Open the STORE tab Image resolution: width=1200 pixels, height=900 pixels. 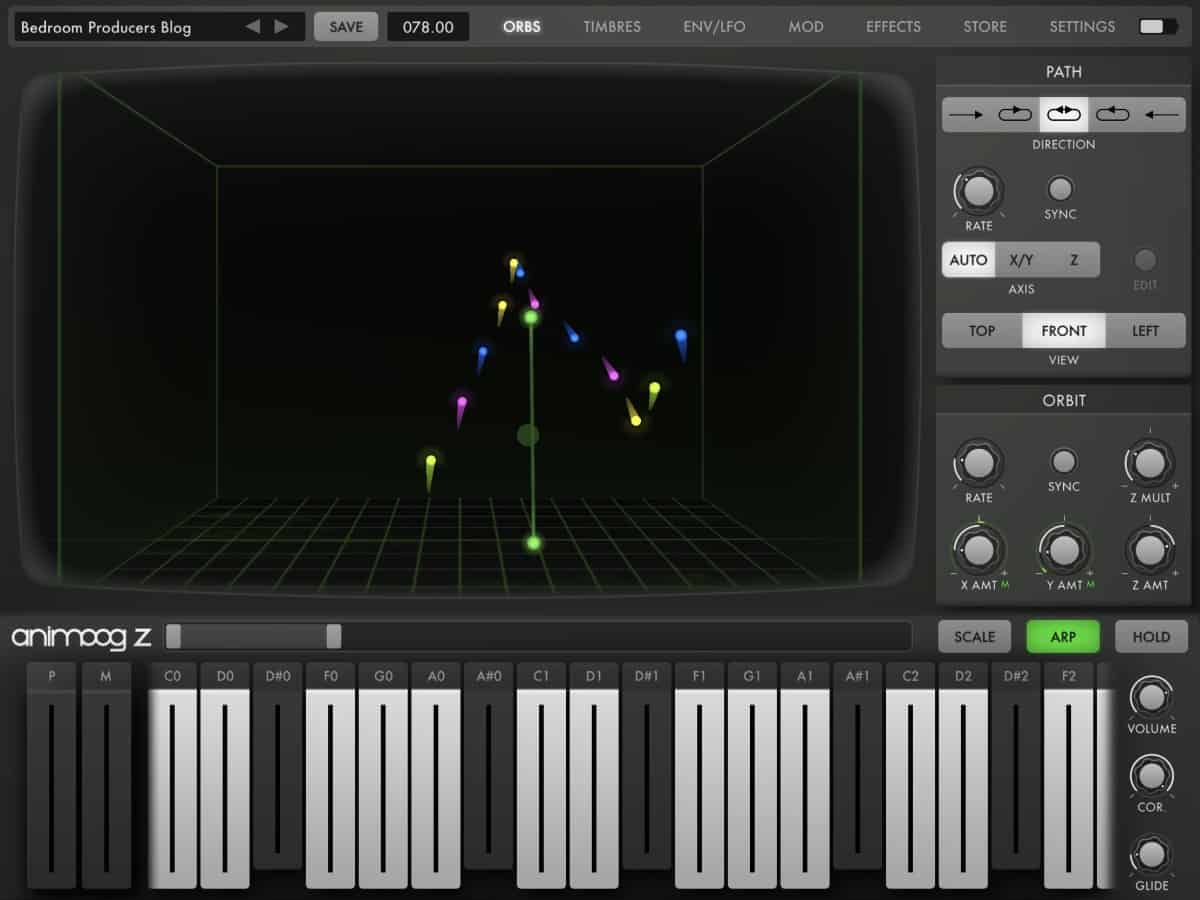[985, 27]
